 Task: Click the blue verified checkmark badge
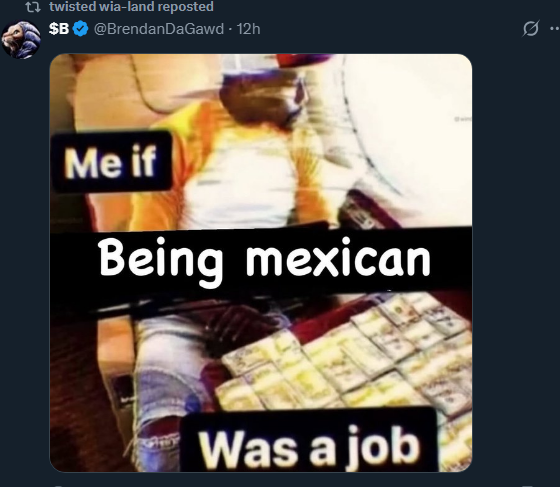coord(81,29)
